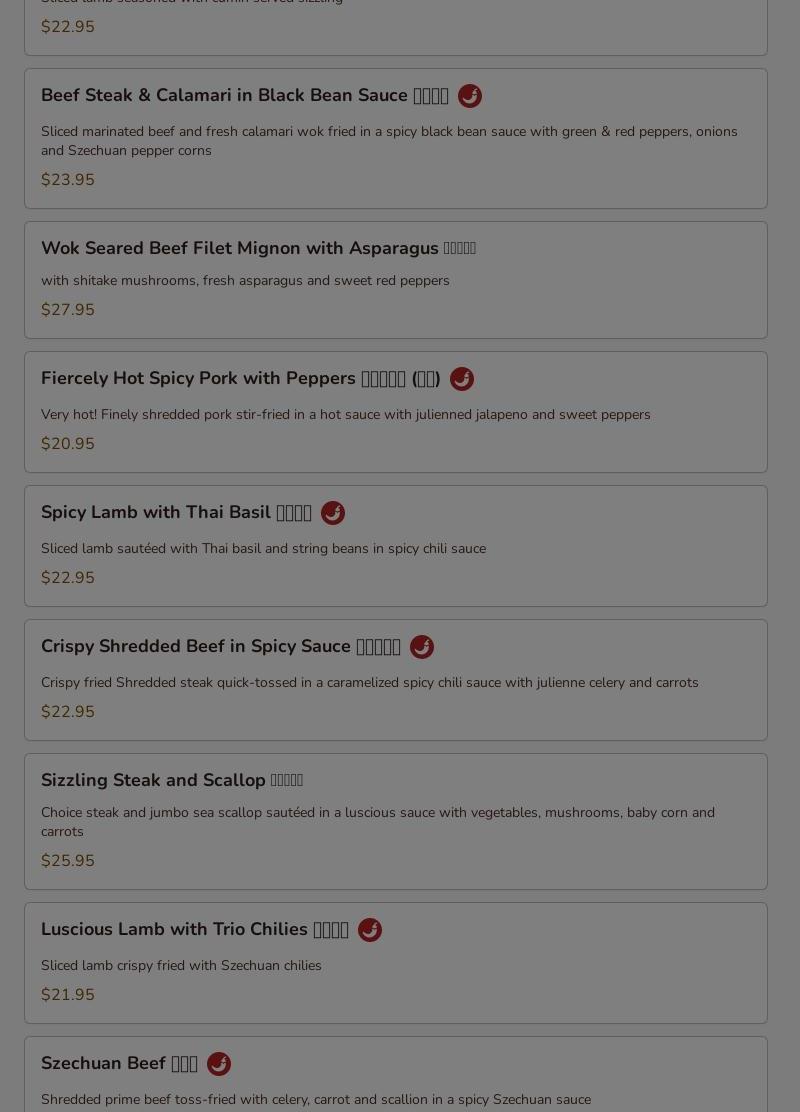The width and height of the screenshot is (800, 1112).
Task: Open Luscious Lamb with Trio Chilies item
Action: 194,929
